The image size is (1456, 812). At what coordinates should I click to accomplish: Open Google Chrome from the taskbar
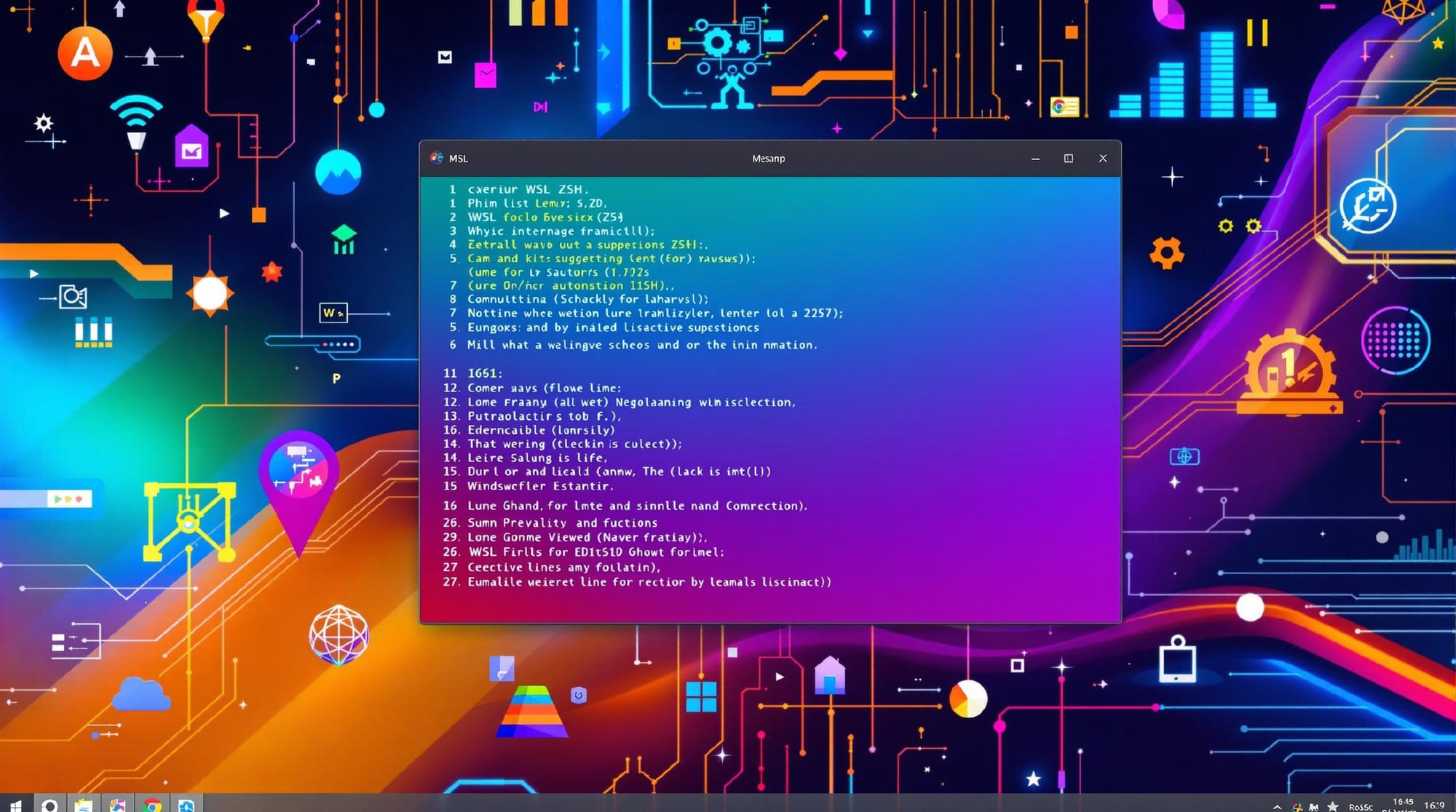point(152,805)
